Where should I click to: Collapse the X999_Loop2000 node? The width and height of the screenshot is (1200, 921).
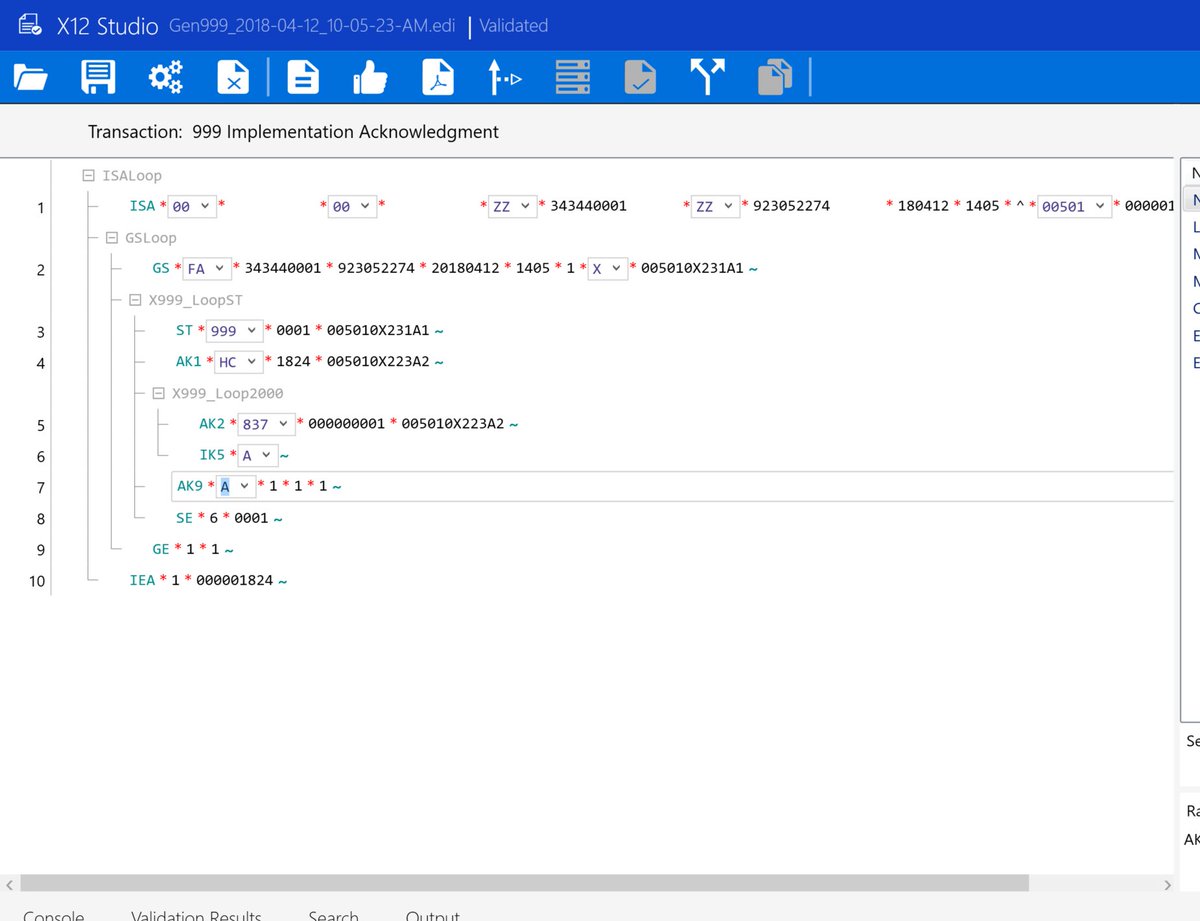pos(158,393)
